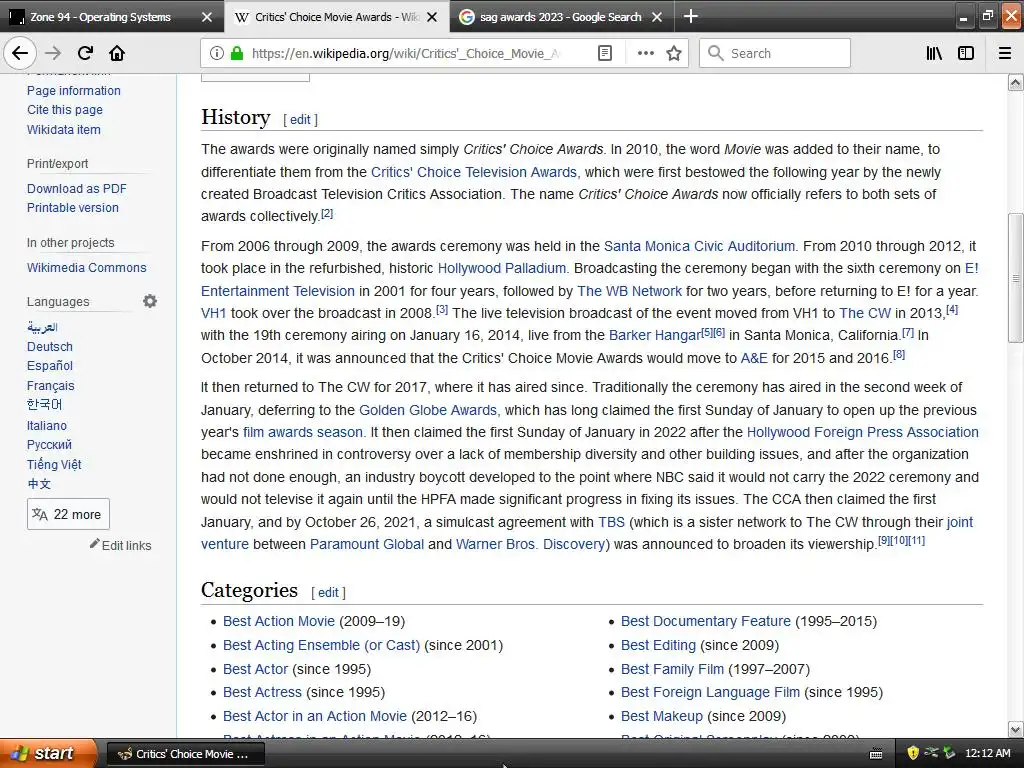Reload the current page

85,53
